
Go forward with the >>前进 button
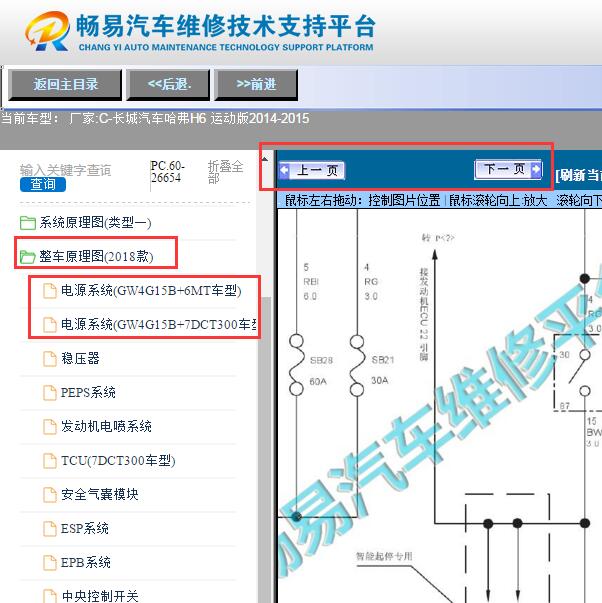pyautogui.click(x=256, y=85)
